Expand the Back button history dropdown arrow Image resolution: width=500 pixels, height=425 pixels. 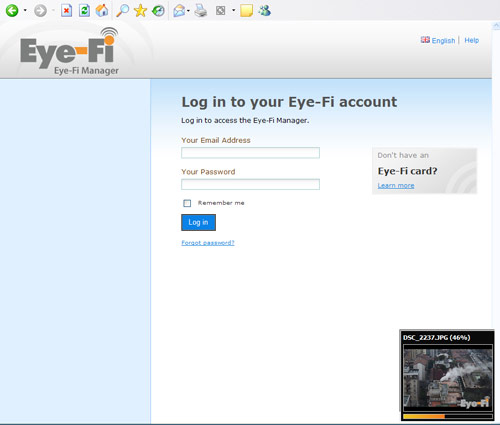coord(25,11)
